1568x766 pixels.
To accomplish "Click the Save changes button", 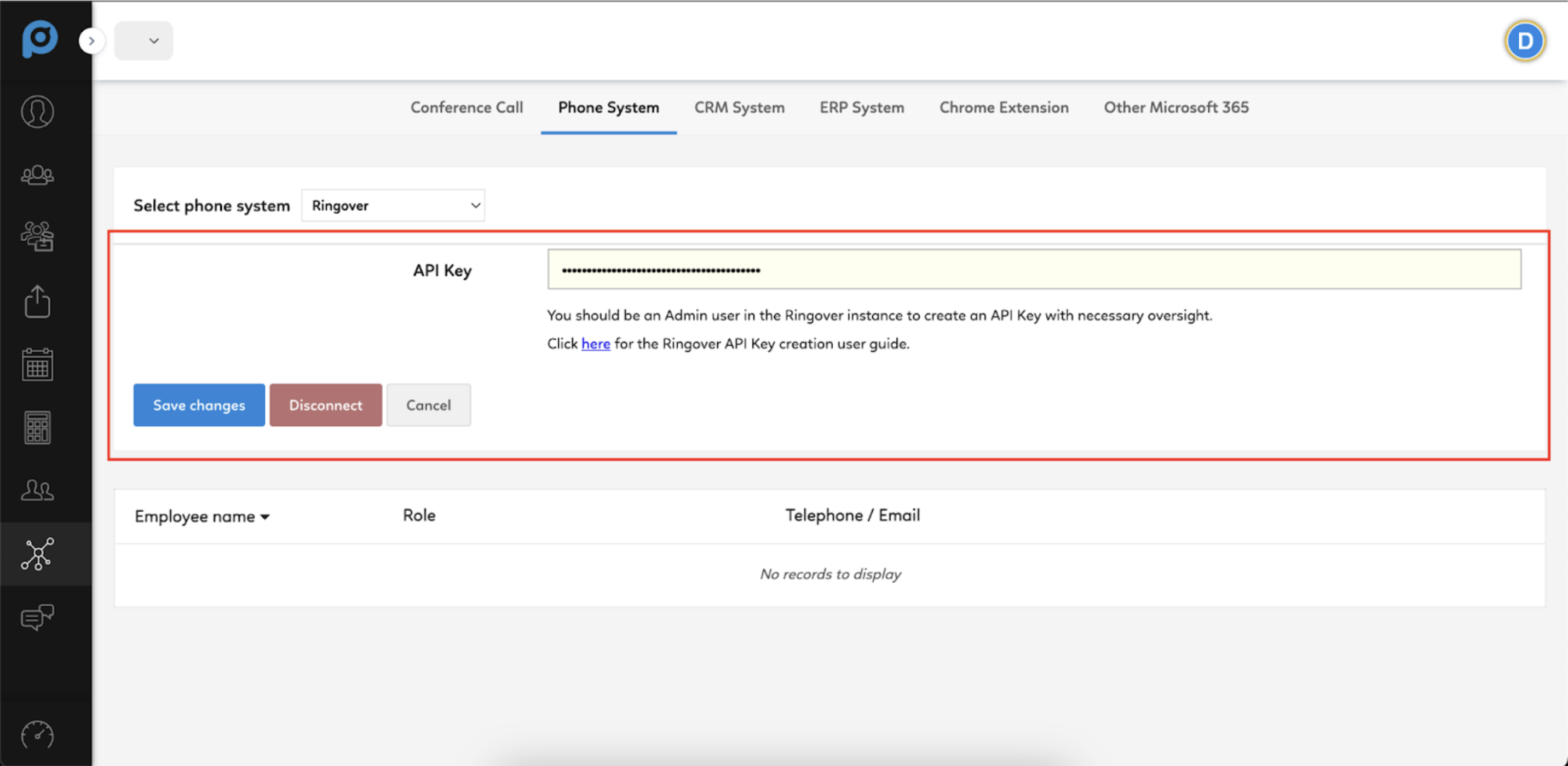I will (198, 405).
